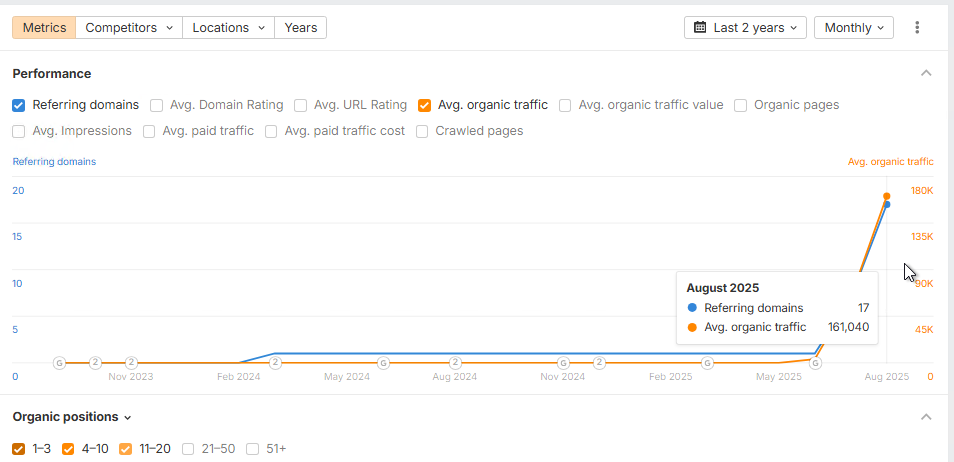Uncheck the Avg. organic traffic checkbox

(x=424, y=105)
